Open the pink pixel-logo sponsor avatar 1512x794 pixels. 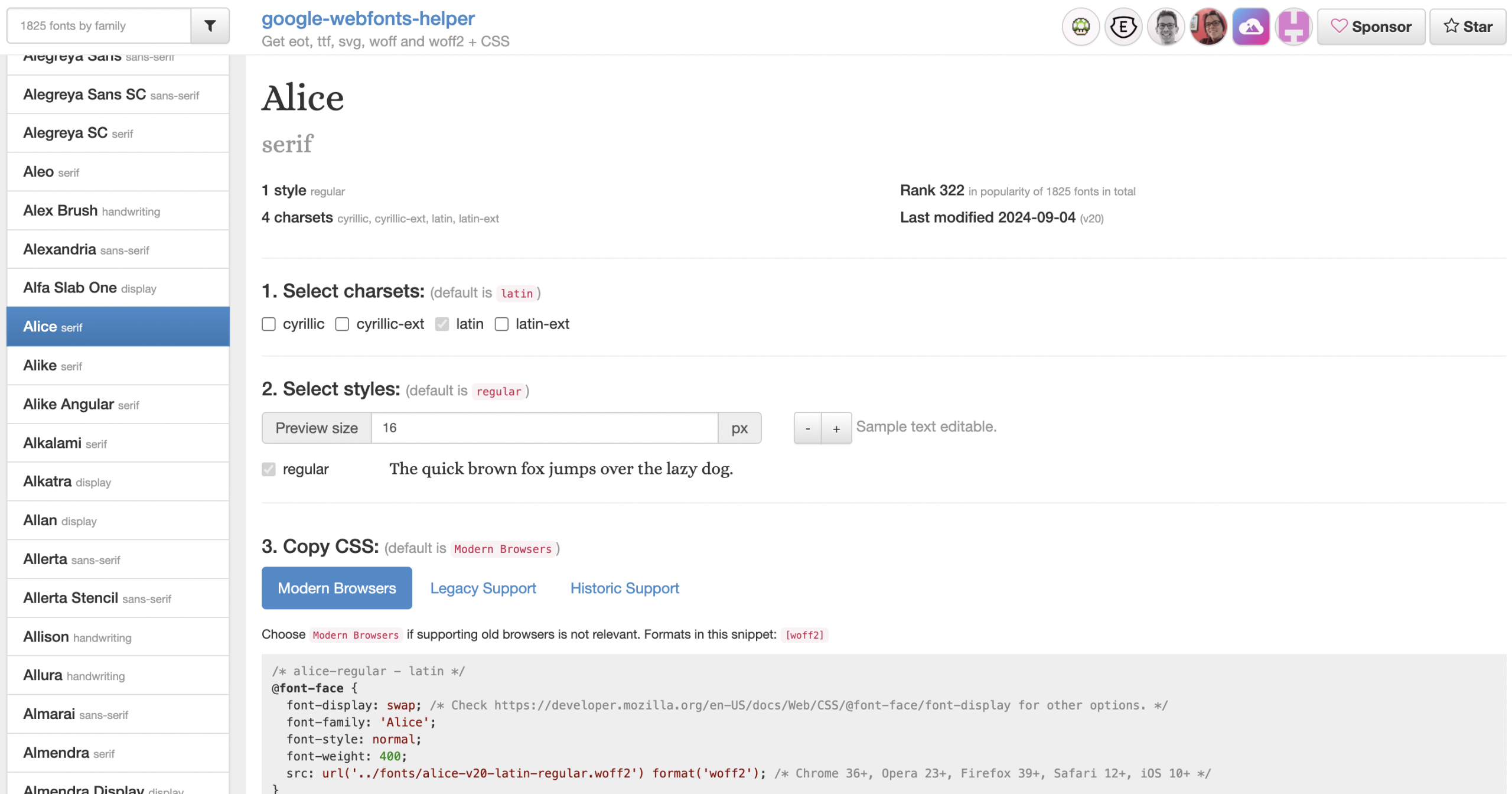(x=1293, y=27)
